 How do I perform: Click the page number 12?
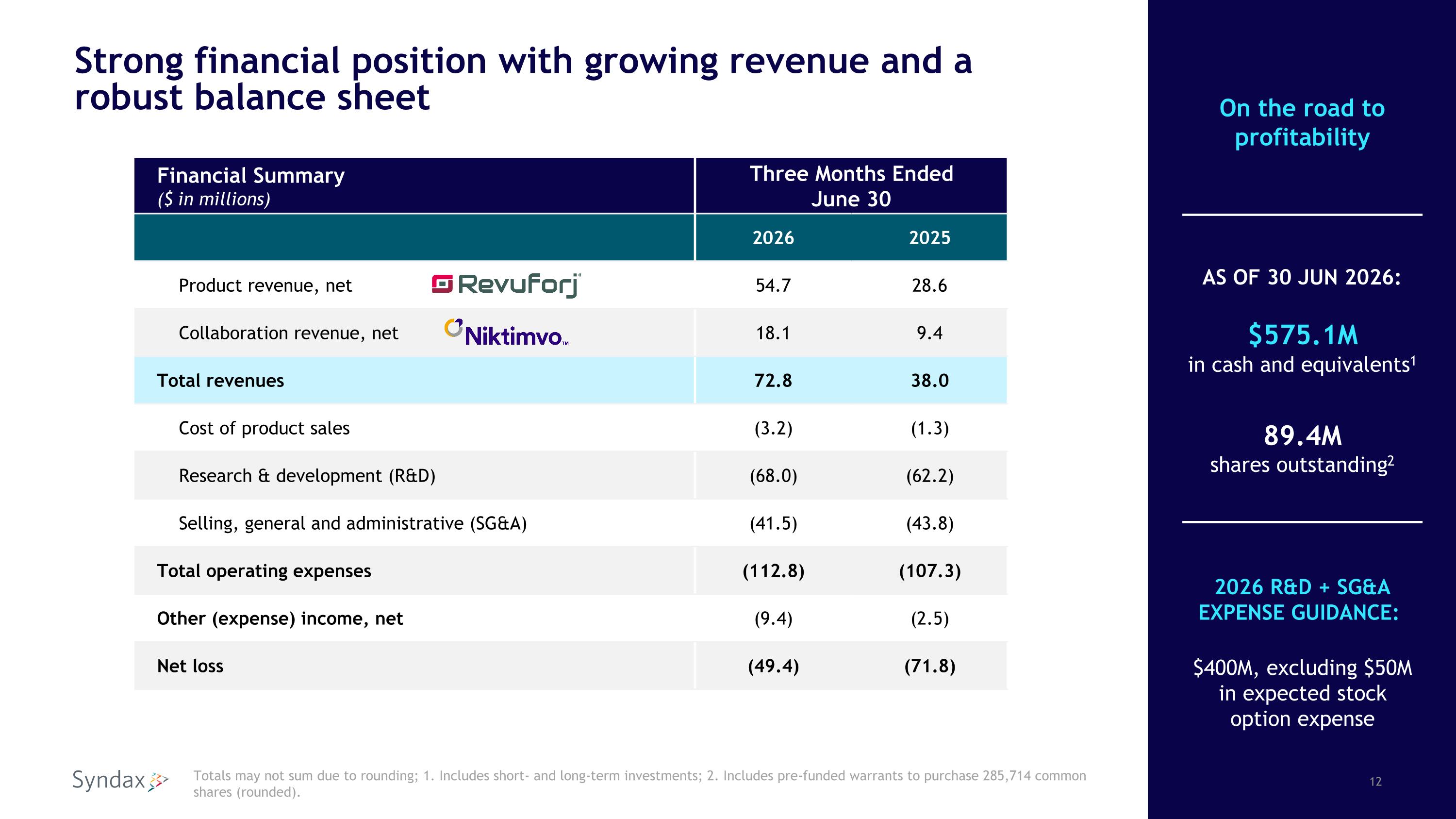coord(1376,782)
